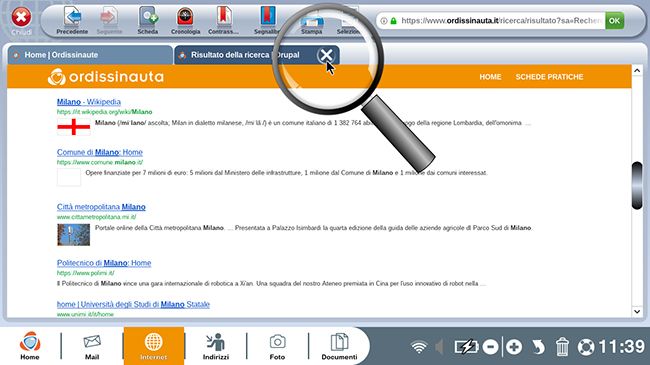
Task: Open the Mail application
Action: tap(92, 347)
